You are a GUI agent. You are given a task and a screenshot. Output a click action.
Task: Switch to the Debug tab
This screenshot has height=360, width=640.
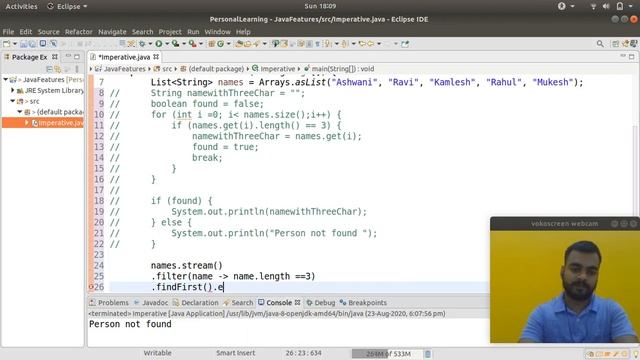[321, 302]
